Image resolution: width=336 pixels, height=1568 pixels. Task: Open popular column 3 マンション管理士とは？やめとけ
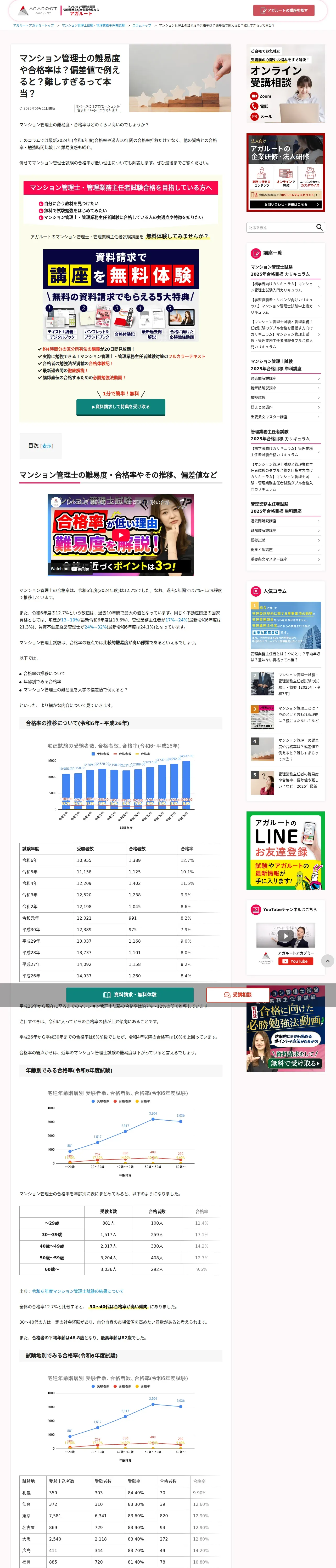(x=285, y=717)
